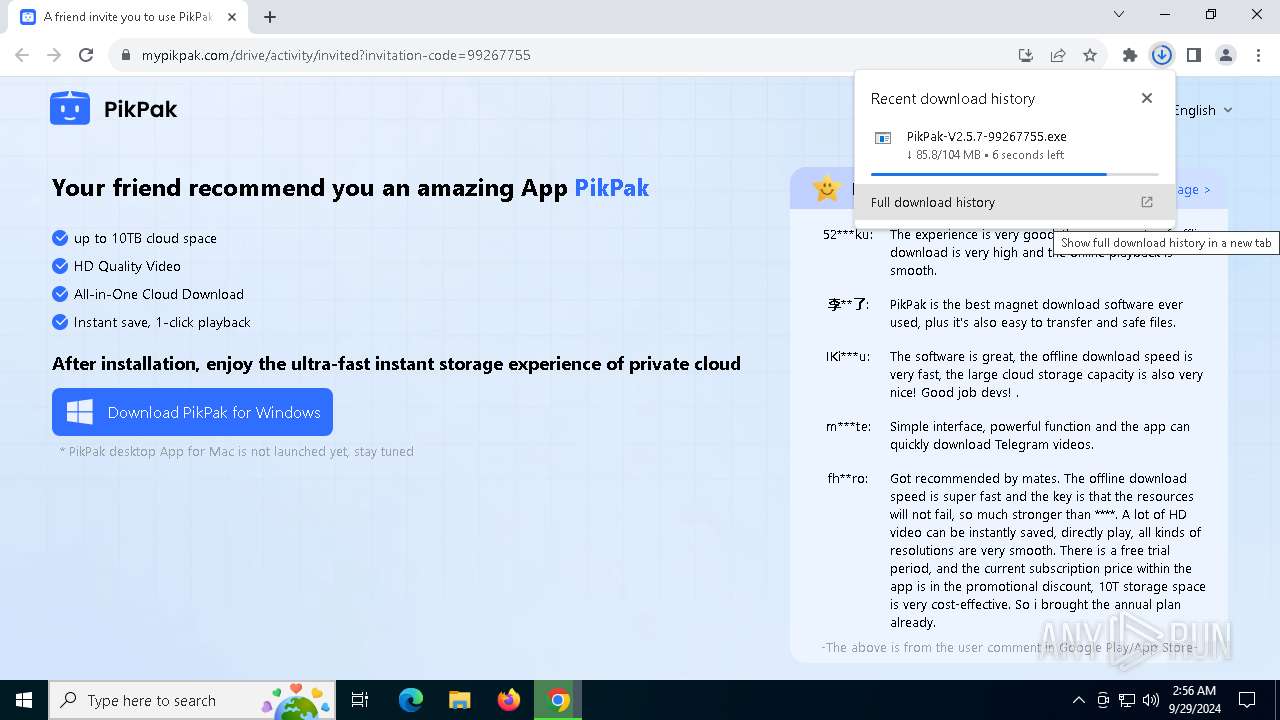Go back to the previous page
The height and width of the screenshot is (720, 1280).
(x=22, y=55)
